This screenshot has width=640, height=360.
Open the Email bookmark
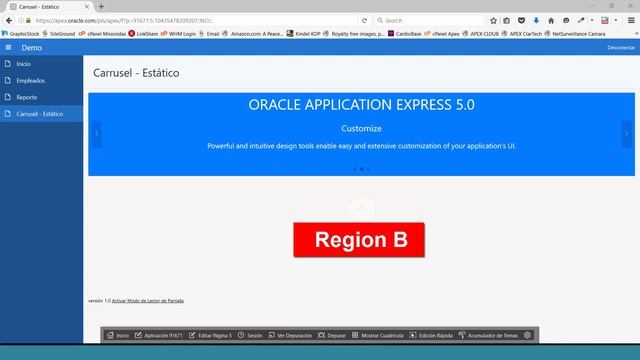(x=209, y=34)
